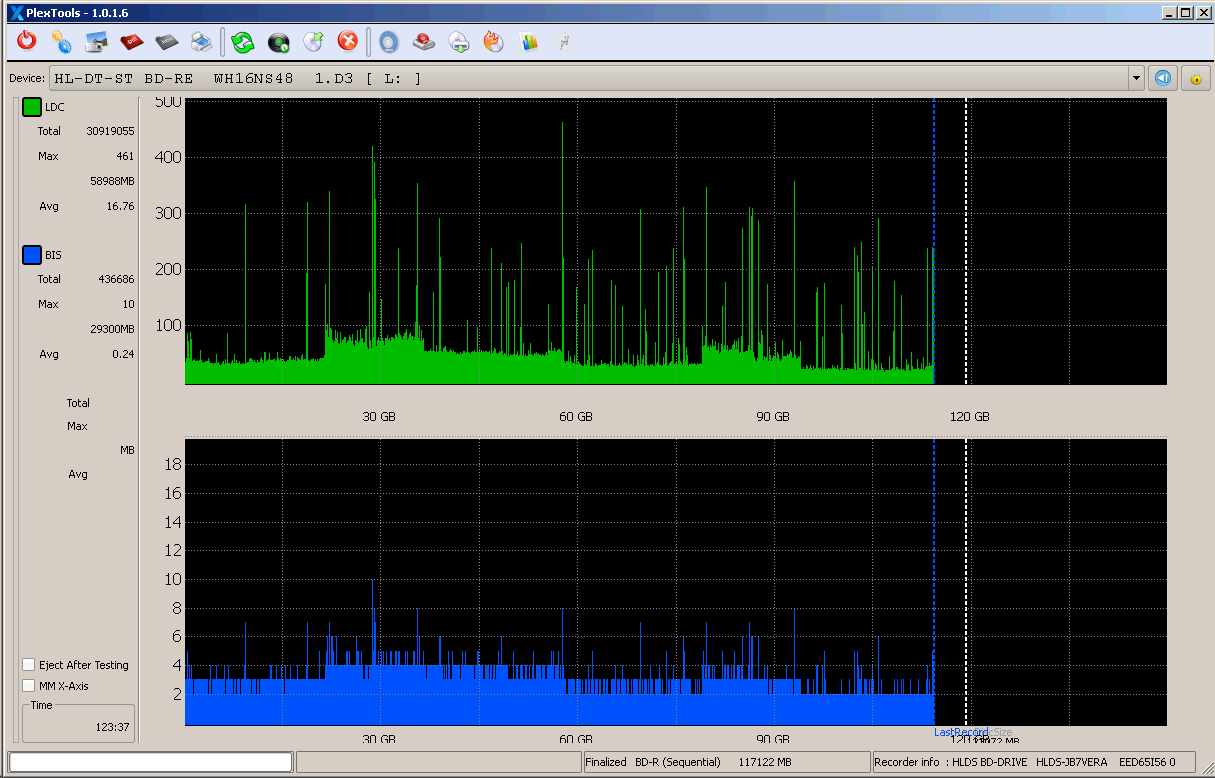Open settings with the blue gears icon
Image resolution: width=1215 pixels, height=778 pixels.
pos(62,42)
